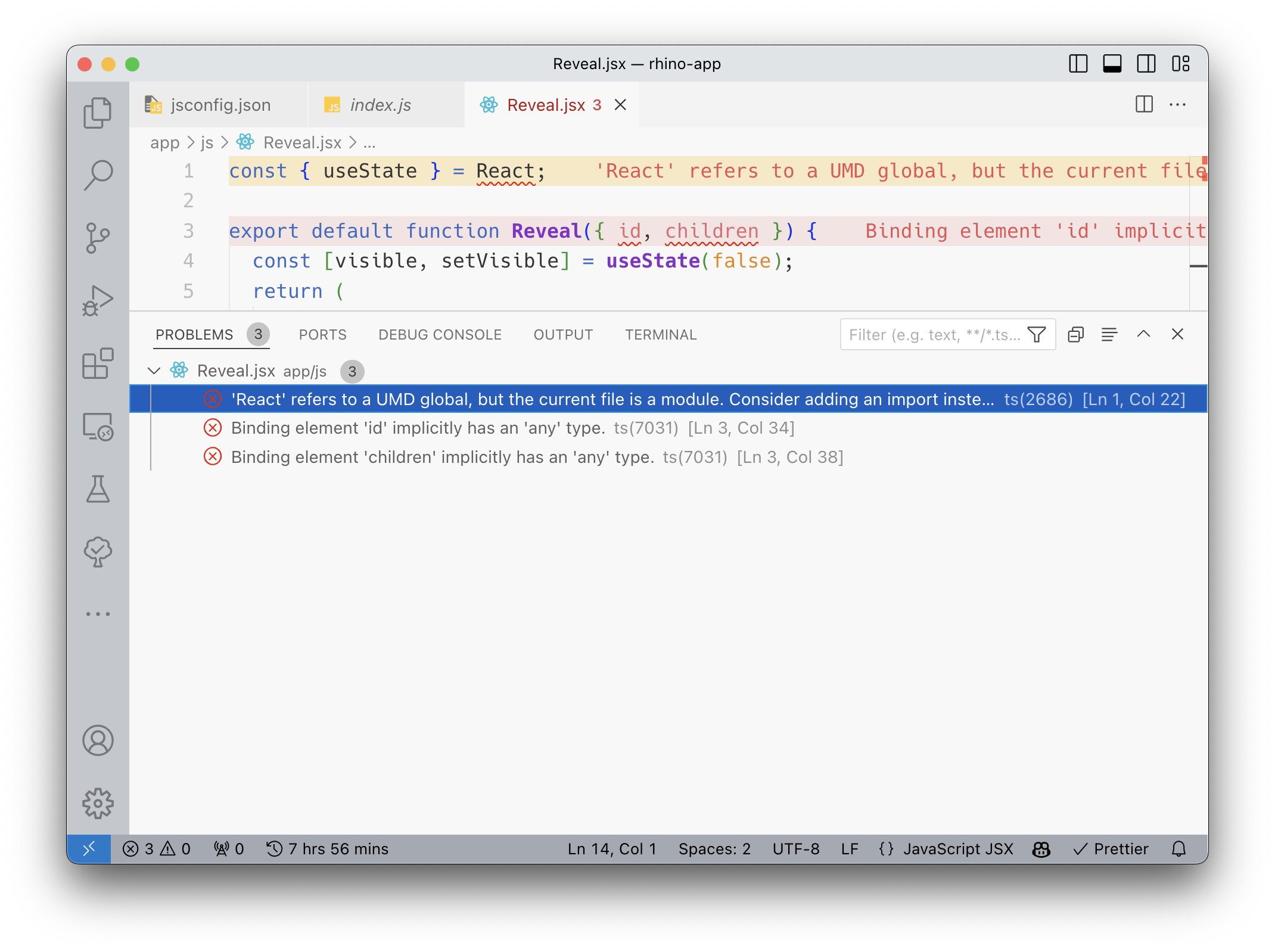Close the Reveal.jsx editor tab
The image size is (1275, 952).
(x=620, y=105)
